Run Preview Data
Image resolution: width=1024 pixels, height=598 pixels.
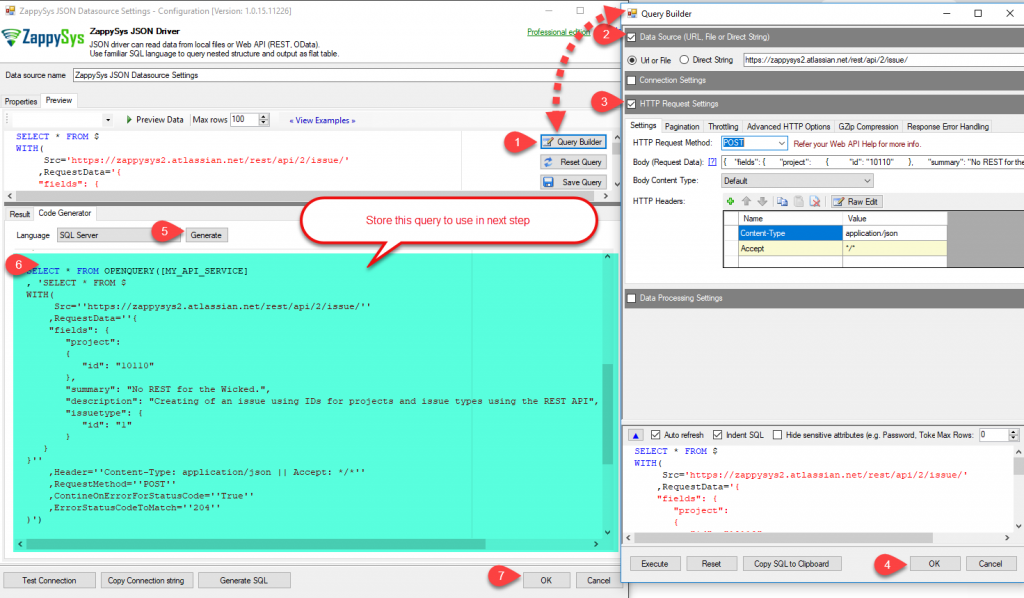pos(154,120)
